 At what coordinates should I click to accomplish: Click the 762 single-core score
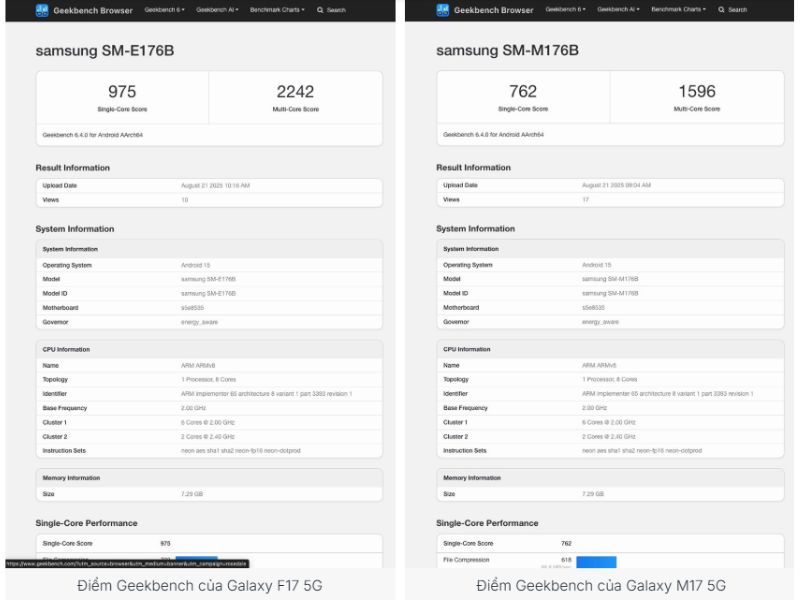[x=523, y=91]
